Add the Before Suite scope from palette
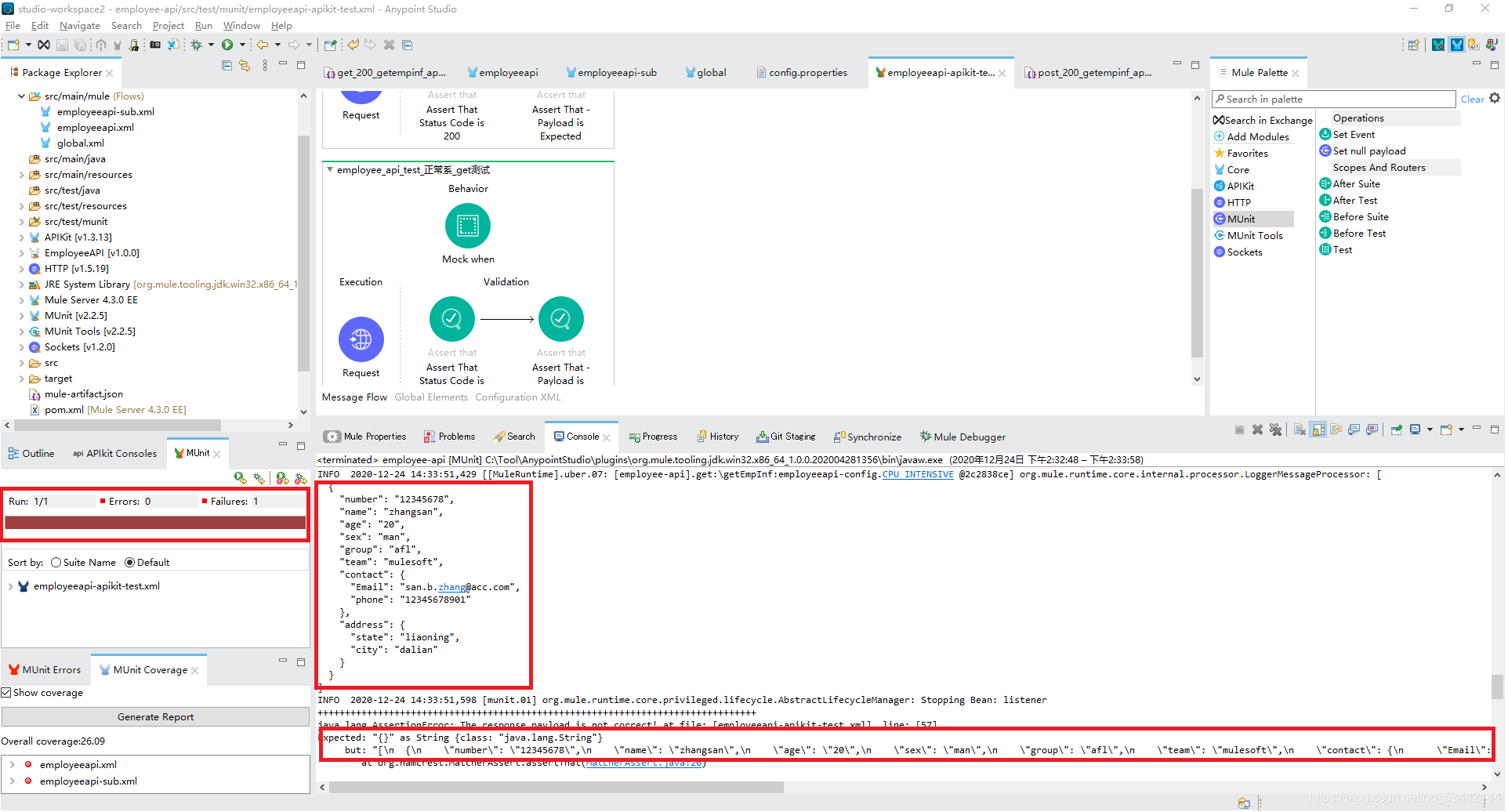Viewport: 1508px width, 812px height. [1354, 217]
